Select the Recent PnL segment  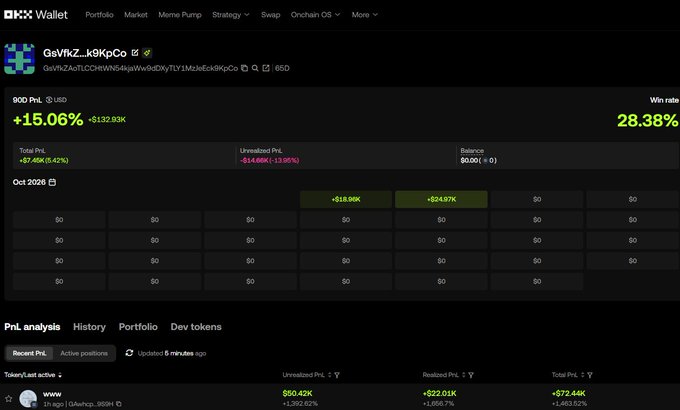coord(29,353)
